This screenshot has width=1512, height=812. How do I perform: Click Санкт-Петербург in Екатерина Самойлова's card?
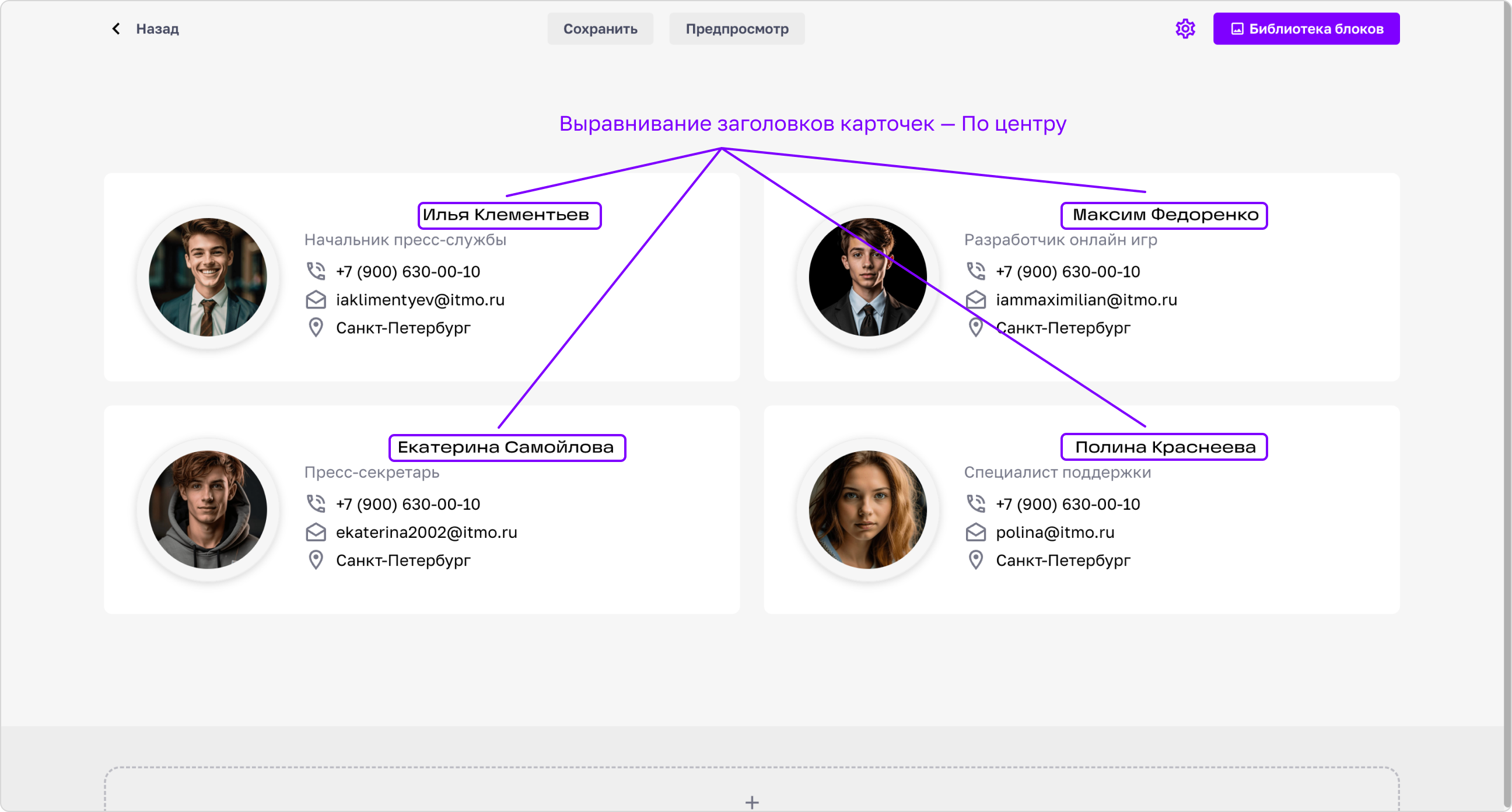coord(403,560)
